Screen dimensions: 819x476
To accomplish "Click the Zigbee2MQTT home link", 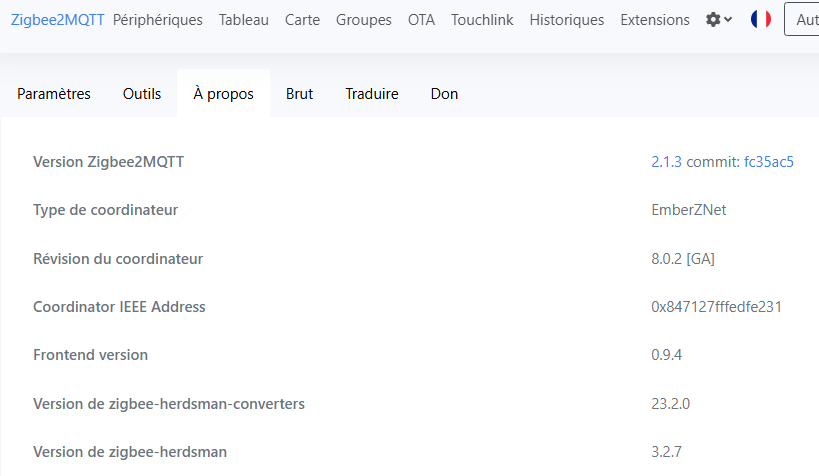I will (x=57, y=20).
